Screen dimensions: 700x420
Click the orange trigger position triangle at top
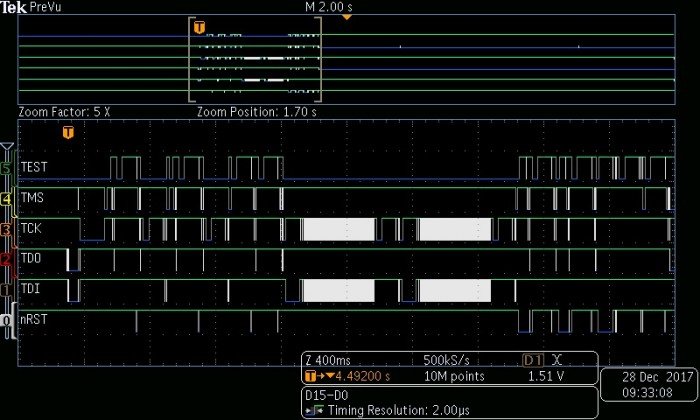347,17
